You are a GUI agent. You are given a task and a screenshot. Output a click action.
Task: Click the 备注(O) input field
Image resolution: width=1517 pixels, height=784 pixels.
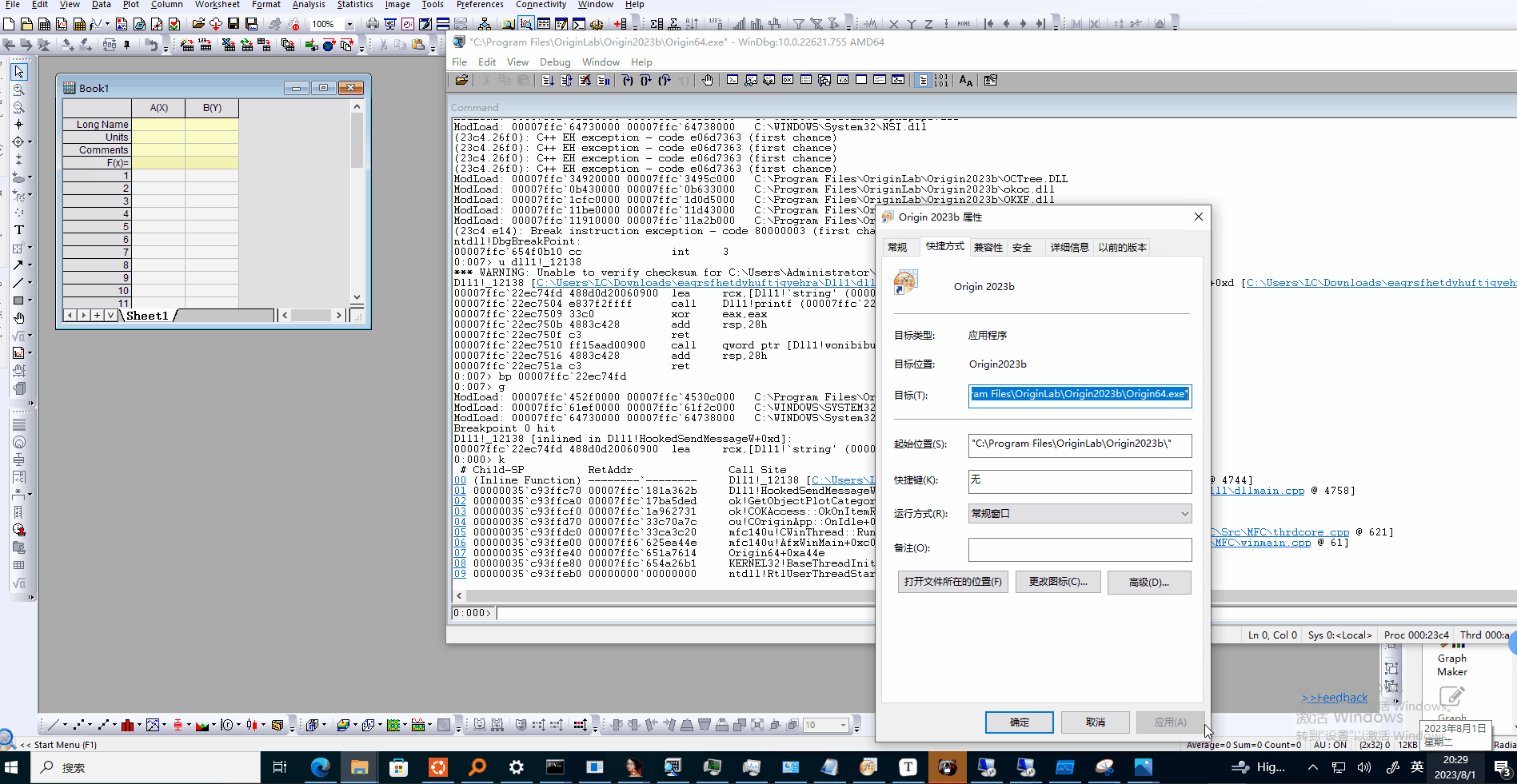[x=1080, y=549]
